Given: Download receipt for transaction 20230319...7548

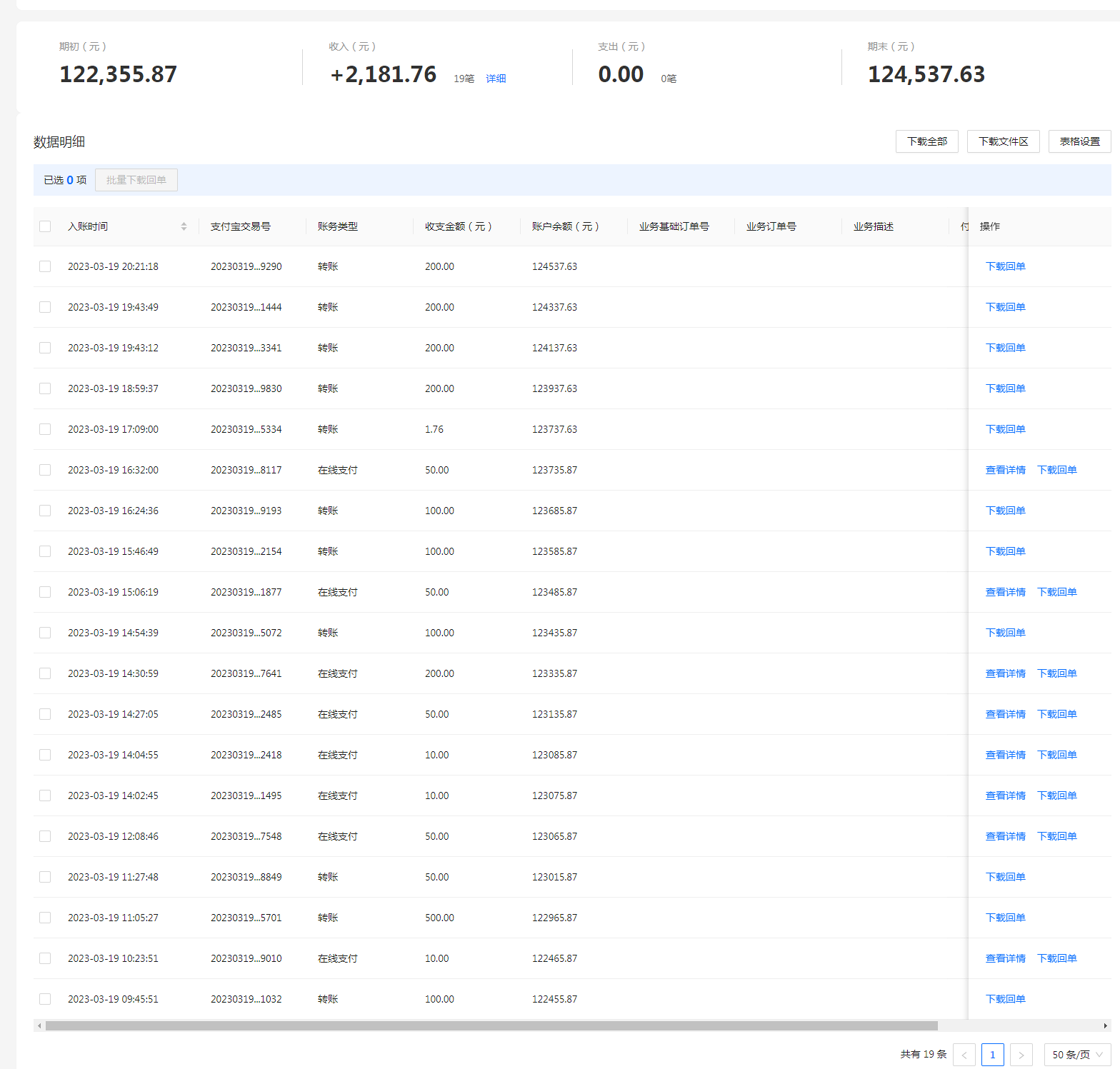Looking at the screenshot, I should click(x=1057, y=836).
